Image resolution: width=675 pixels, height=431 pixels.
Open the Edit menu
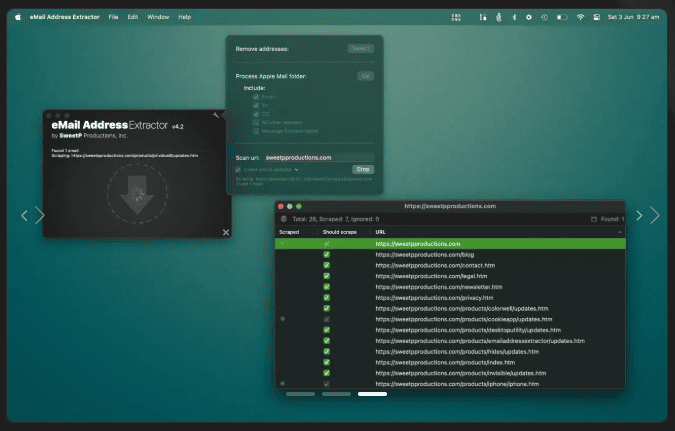(133, 17)
